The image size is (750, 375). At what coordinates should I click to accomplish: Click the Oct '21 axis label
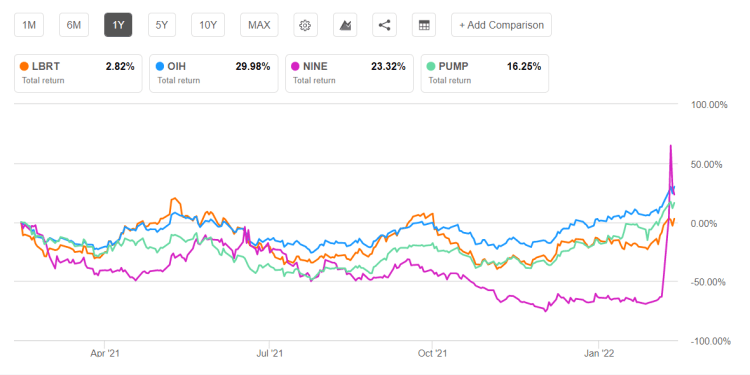click(x=432, y=354)
